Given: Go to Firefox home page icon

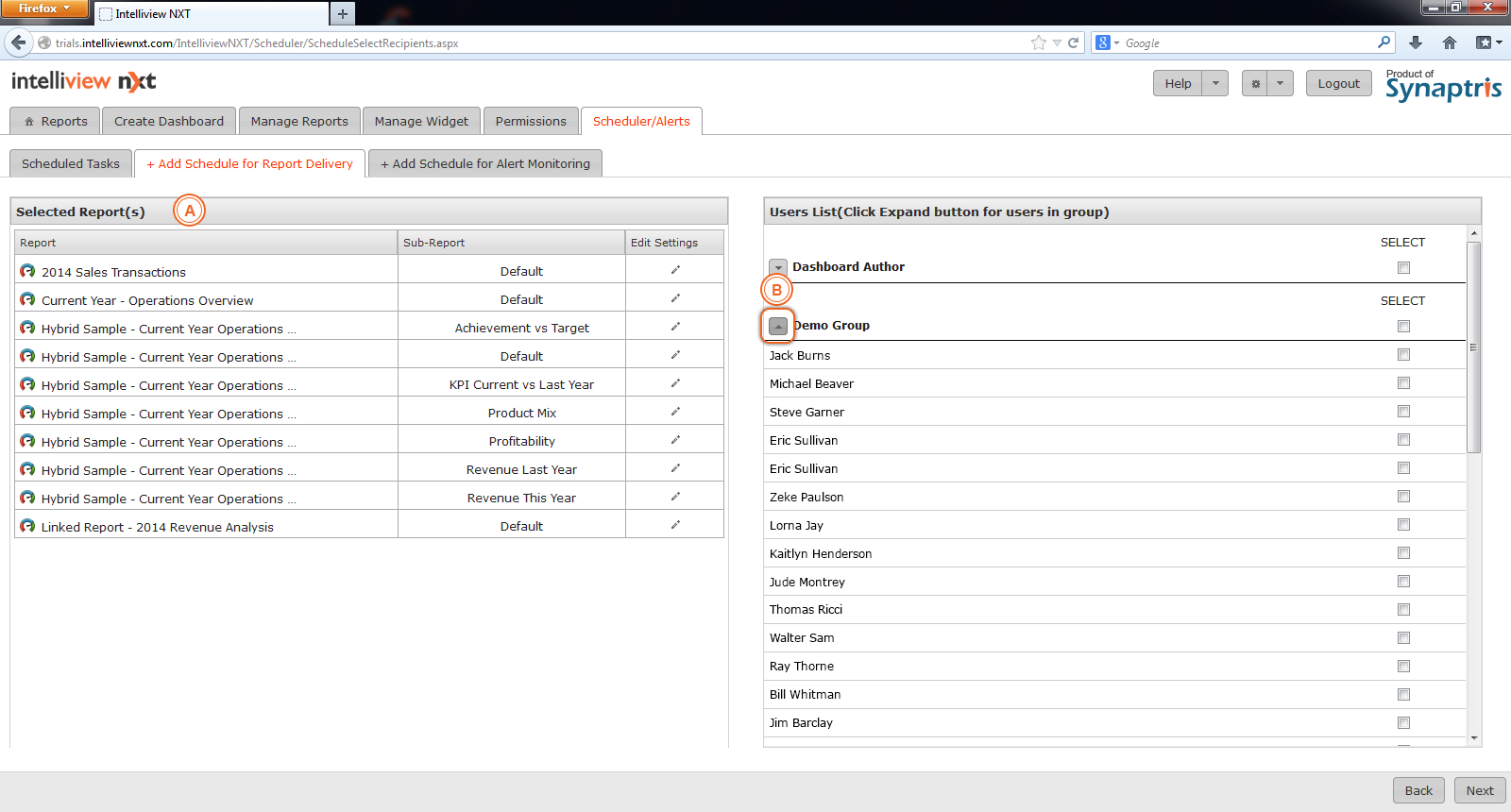Looking at the screenshot, I should [1450, 42].
